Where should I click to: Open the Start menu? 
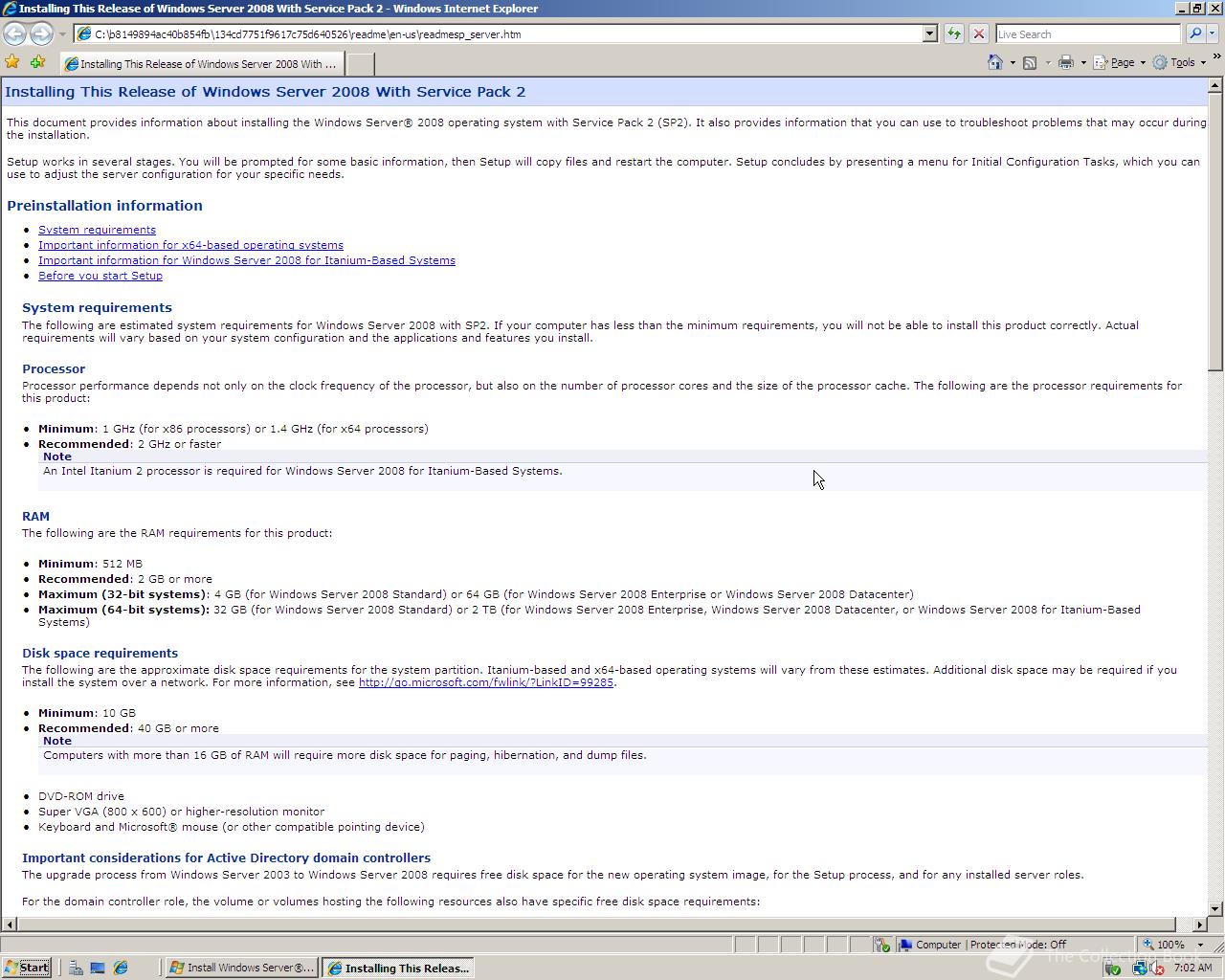click(x=27, y=968)
